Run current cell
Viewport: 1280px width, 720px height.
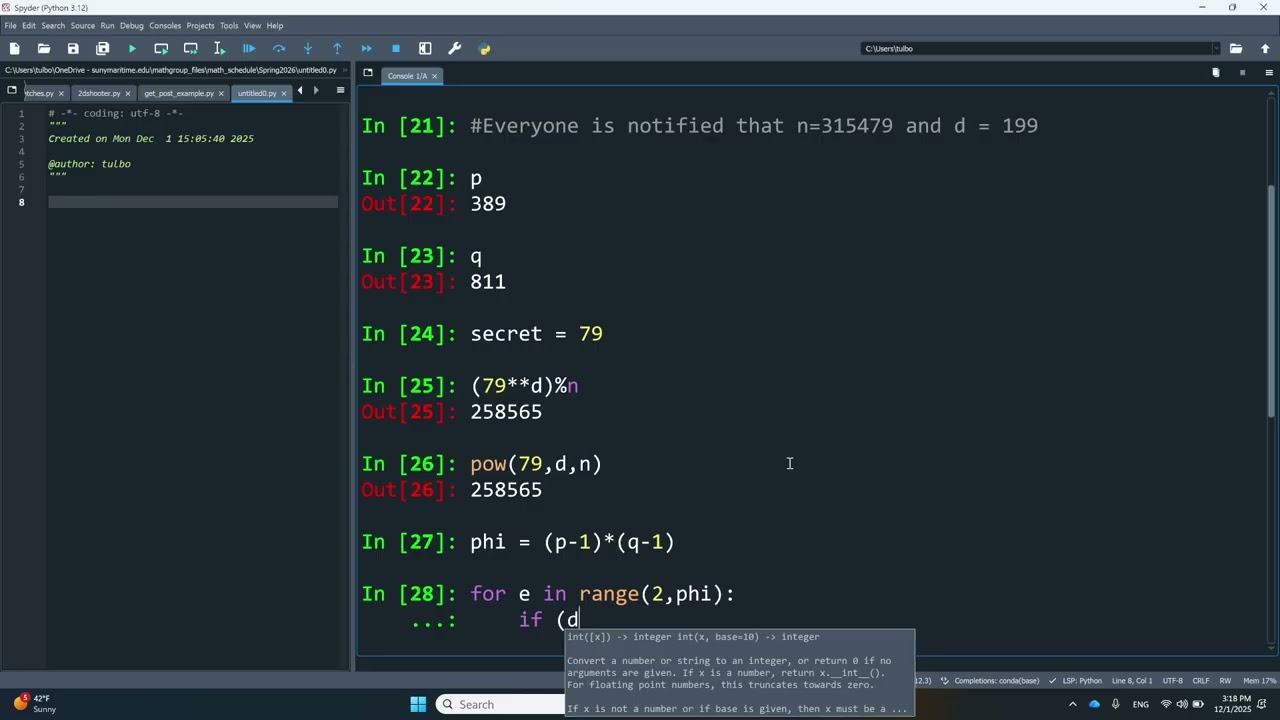[x=161, y=48]
